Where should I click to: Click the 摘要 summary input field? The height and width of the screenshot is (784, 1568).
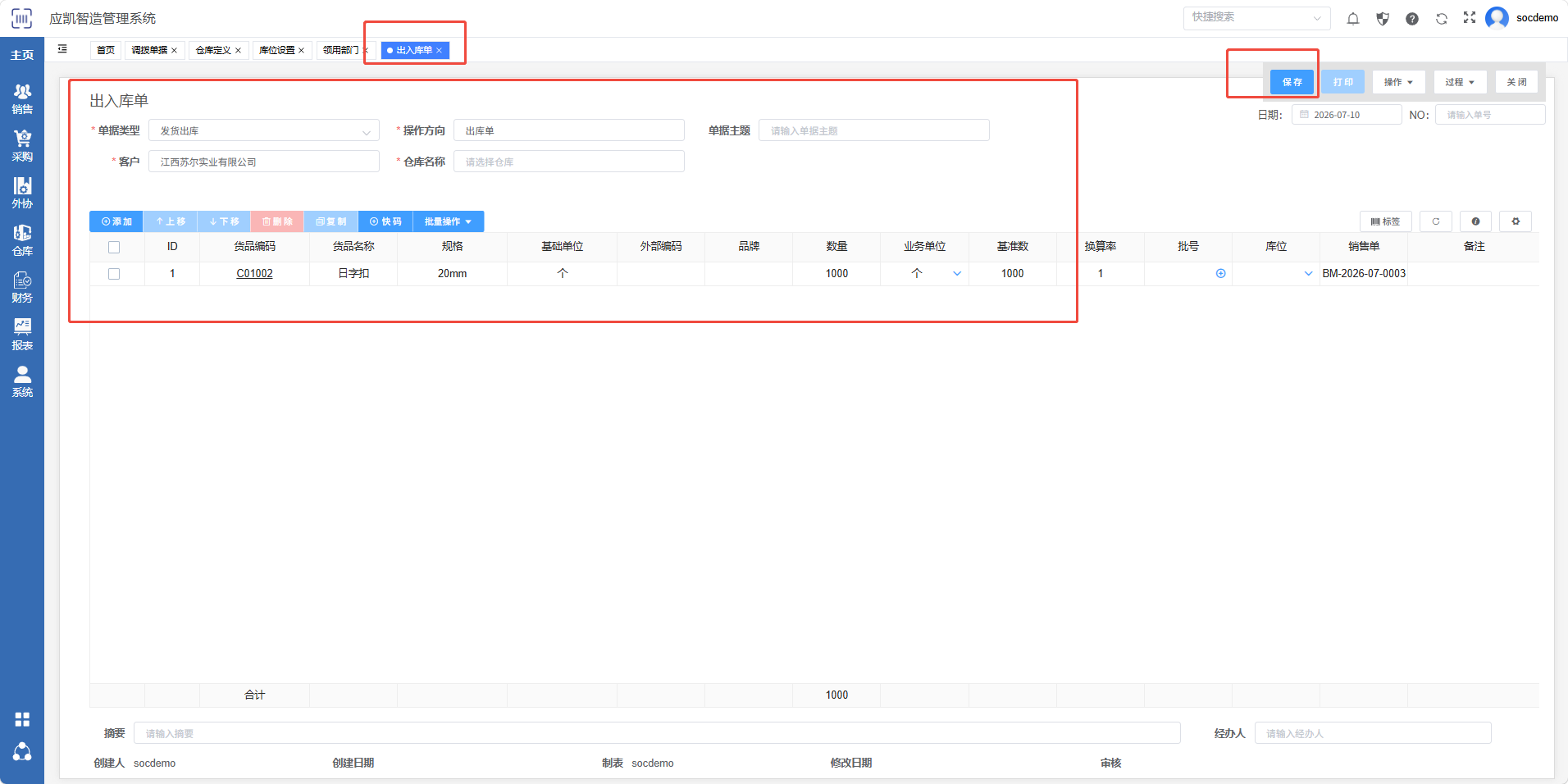(x=657, y=733)
